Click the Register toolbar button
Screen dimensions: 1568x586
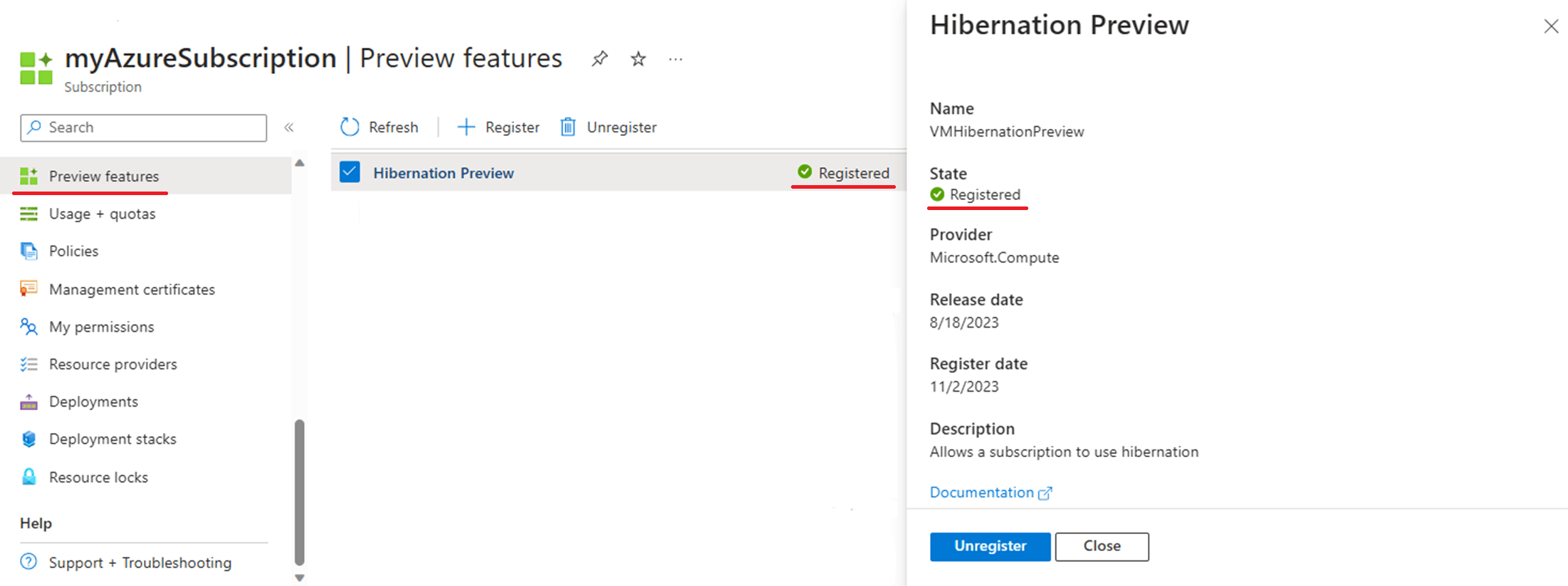(498, 127)
